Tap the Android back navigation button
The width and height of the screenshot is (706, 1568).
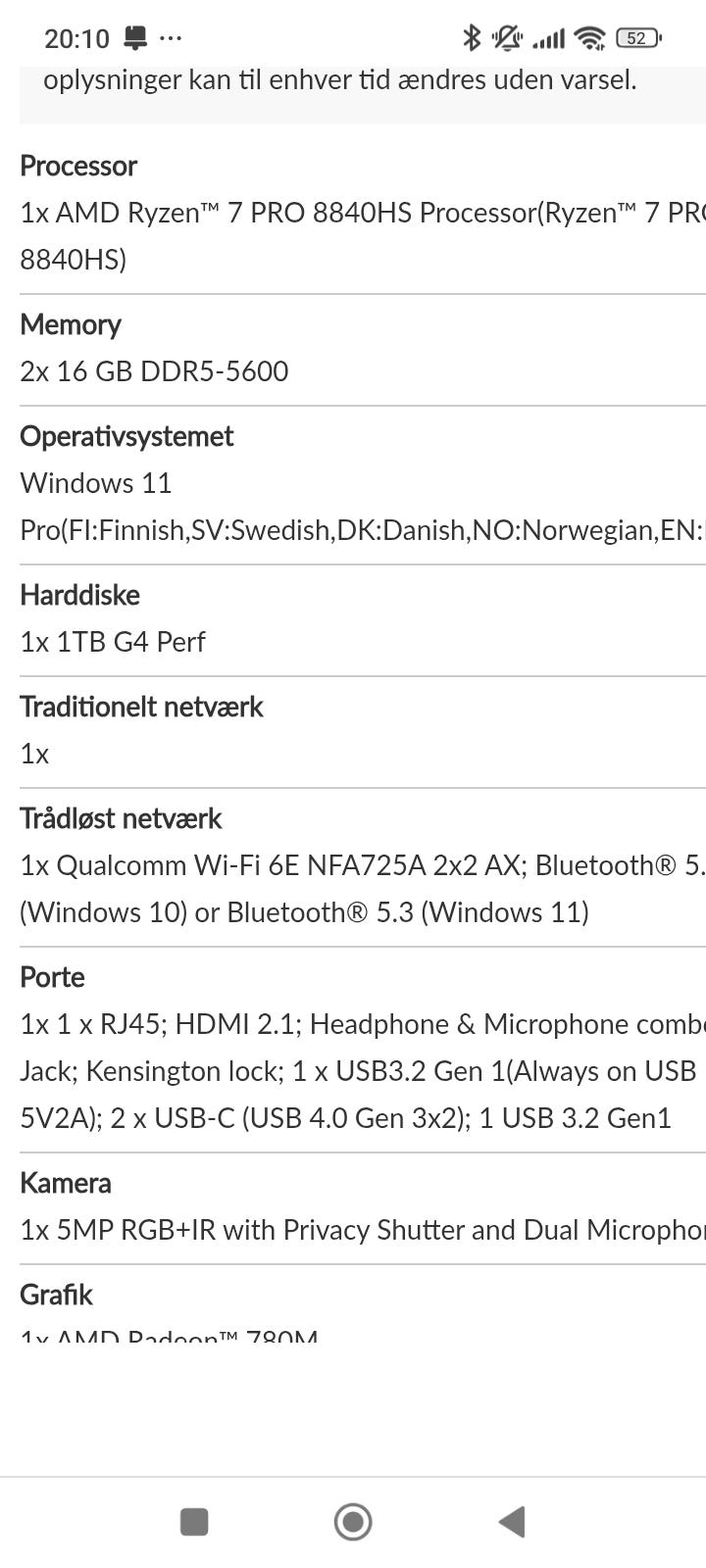coord(512,1522)
